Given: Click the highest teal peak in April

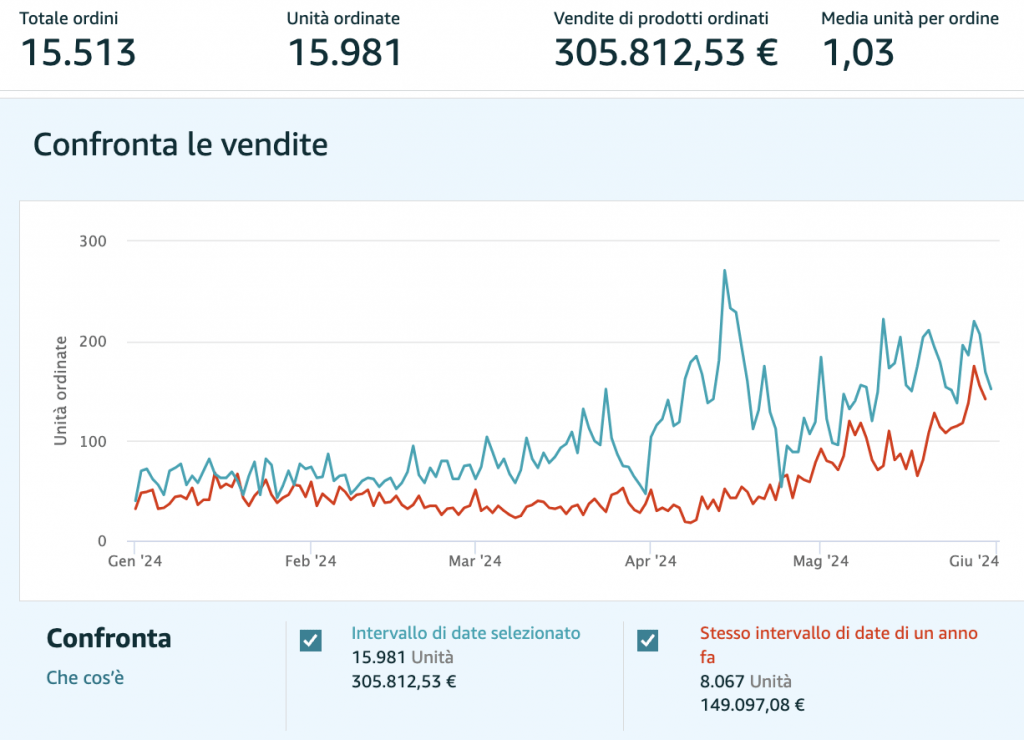Looking at the screenshot, I should pos(724,271).
